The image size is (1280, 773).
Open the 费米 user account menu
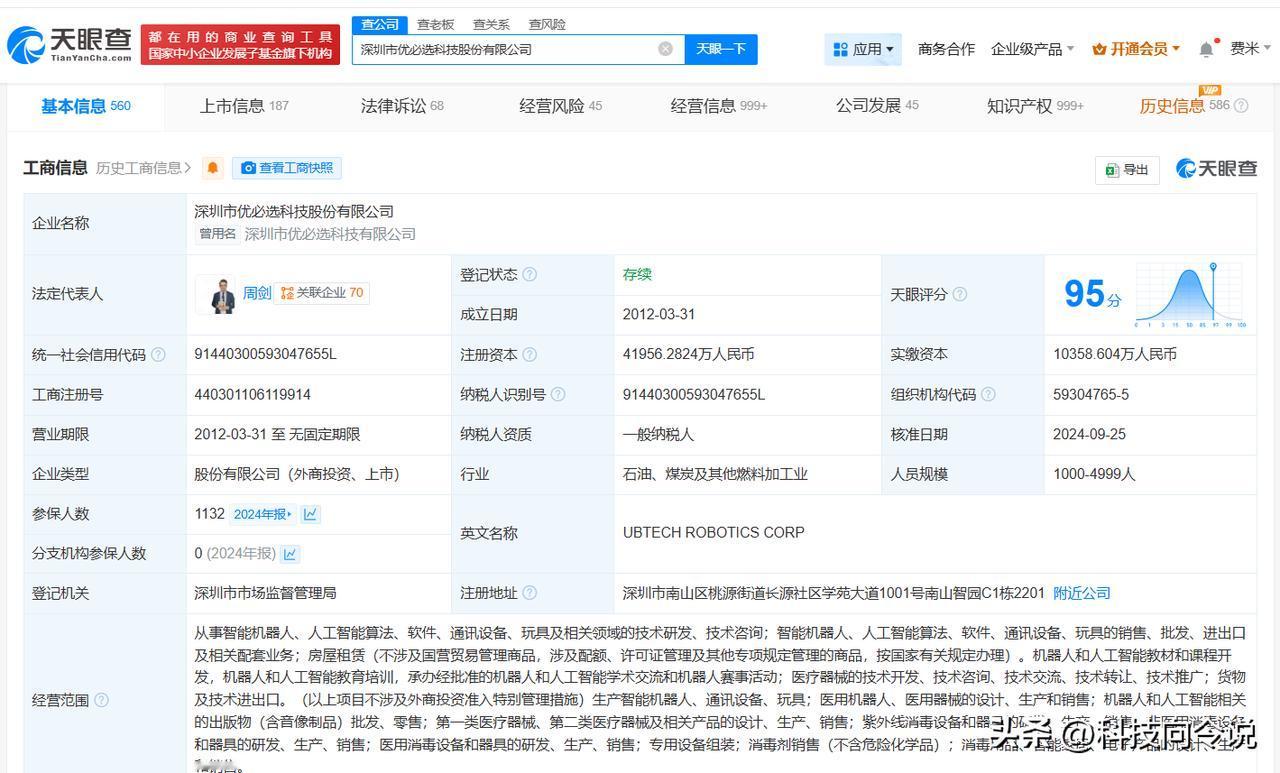click(1250, 49)
